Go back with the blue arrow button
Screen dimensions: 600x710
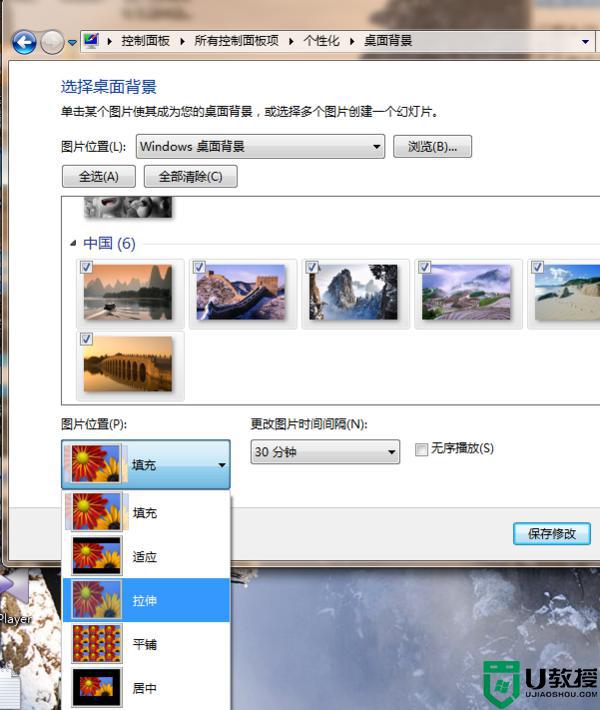pyautogui.click(x=24, y=43)
